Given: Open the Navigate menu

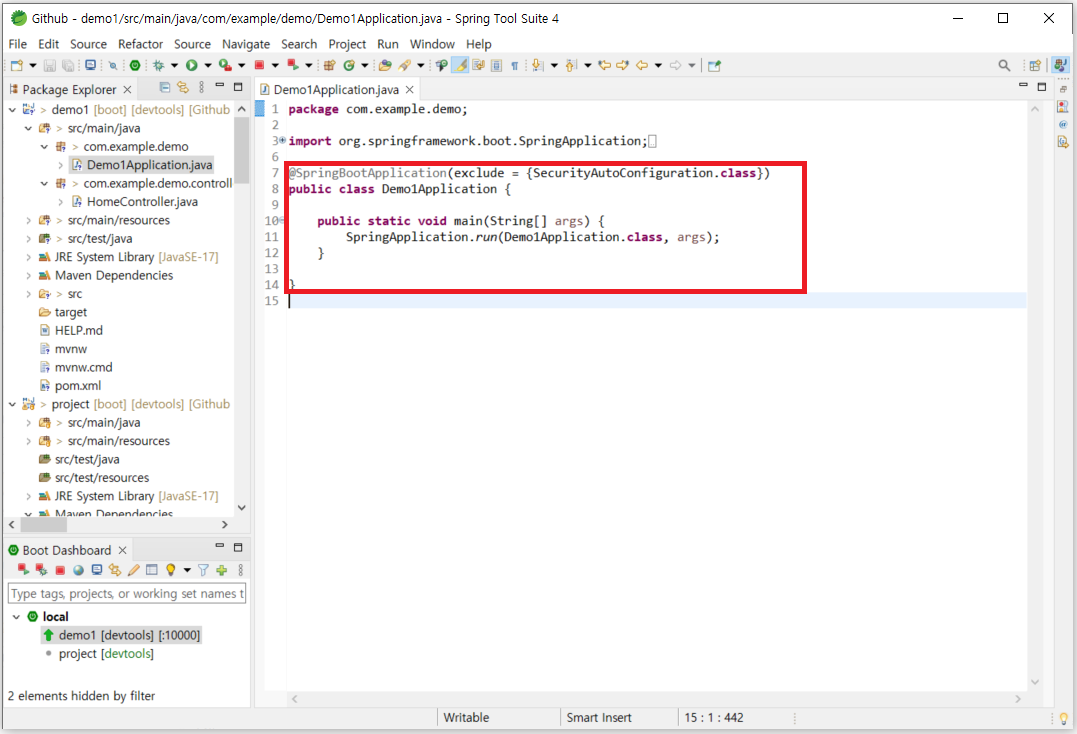Looking at the screenshot, I should (246, 44).
